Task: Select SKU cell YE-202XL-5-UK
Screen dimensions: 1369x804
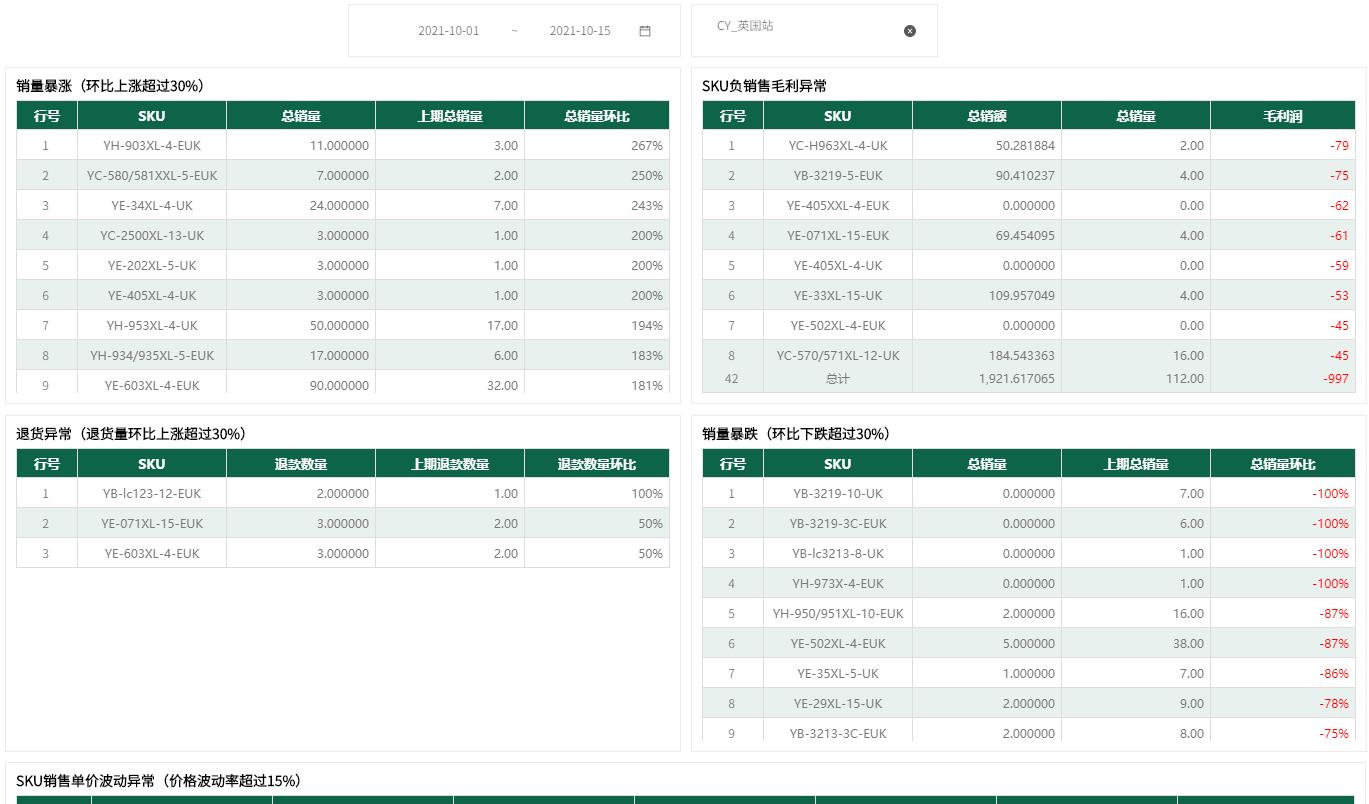Action: tap(152, 266)
